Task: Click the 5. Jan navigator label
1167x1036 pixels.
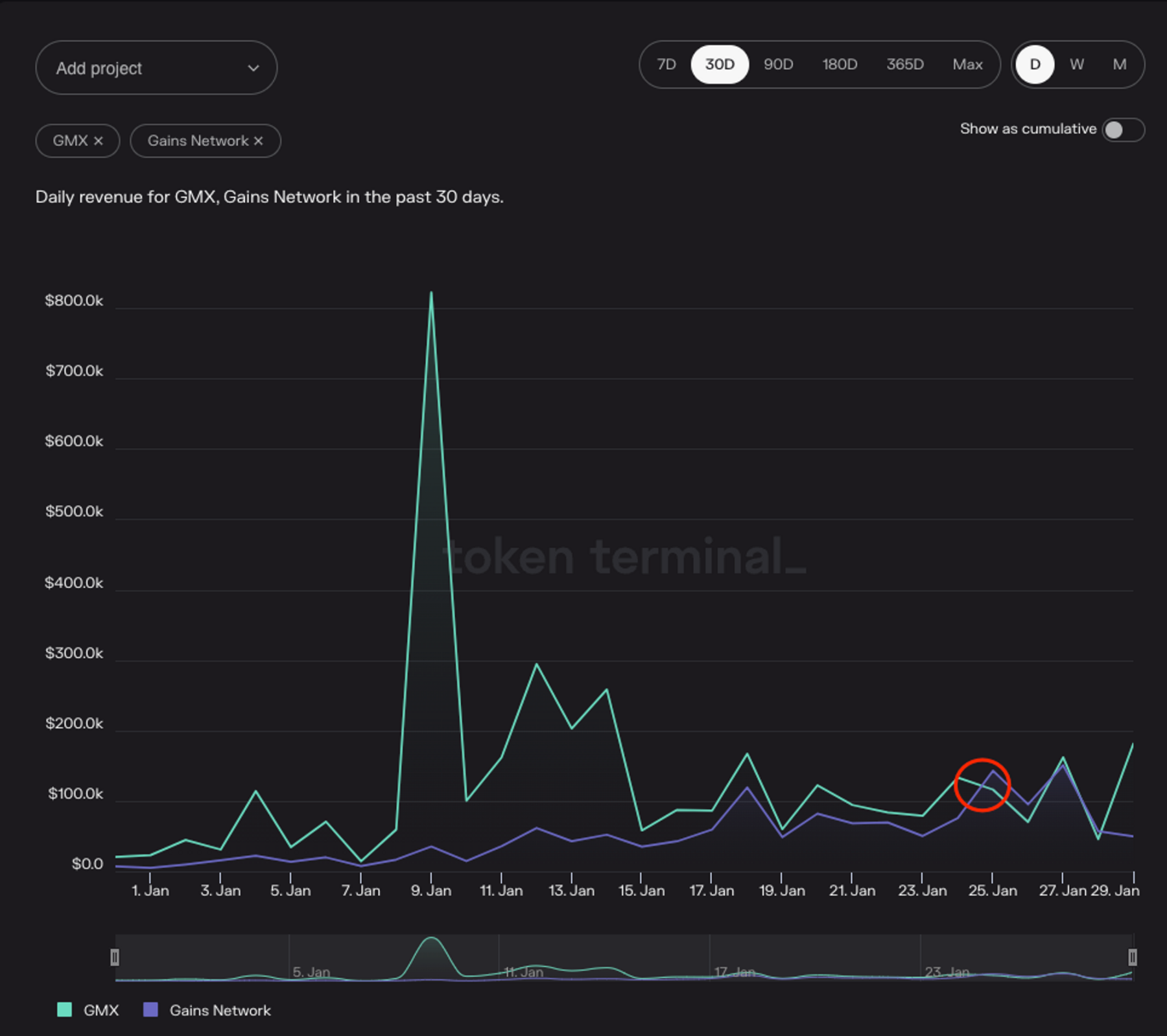Action: 311,972
